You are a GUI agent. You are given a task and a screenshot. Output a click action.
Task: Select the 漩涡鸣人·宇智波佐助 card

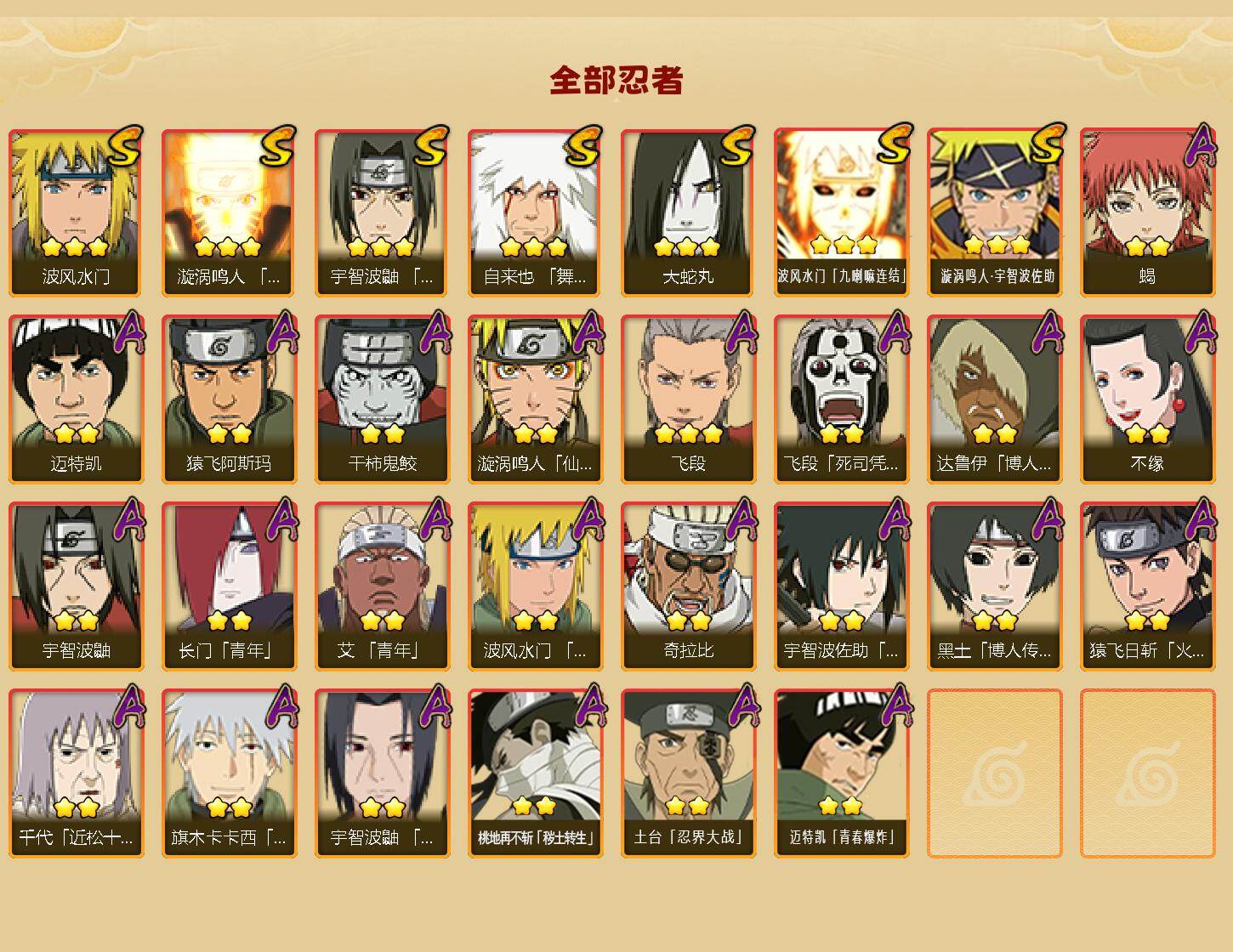pos(995,212)
